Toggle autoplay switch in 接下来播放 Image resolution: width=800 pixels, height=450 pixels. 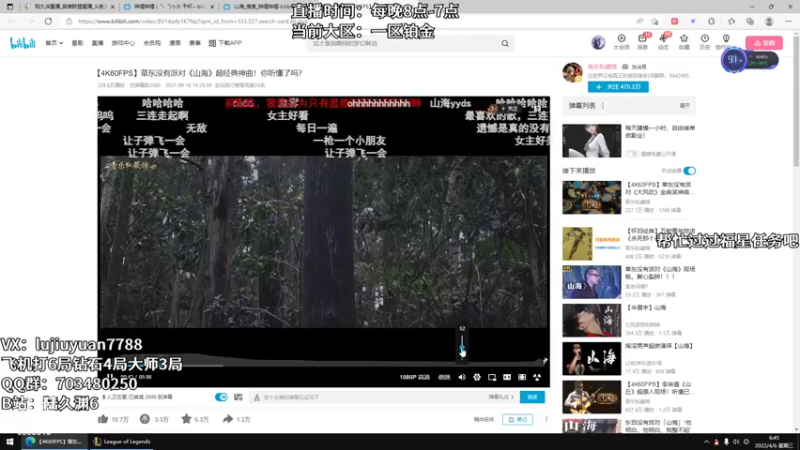[x=689, y=171]
